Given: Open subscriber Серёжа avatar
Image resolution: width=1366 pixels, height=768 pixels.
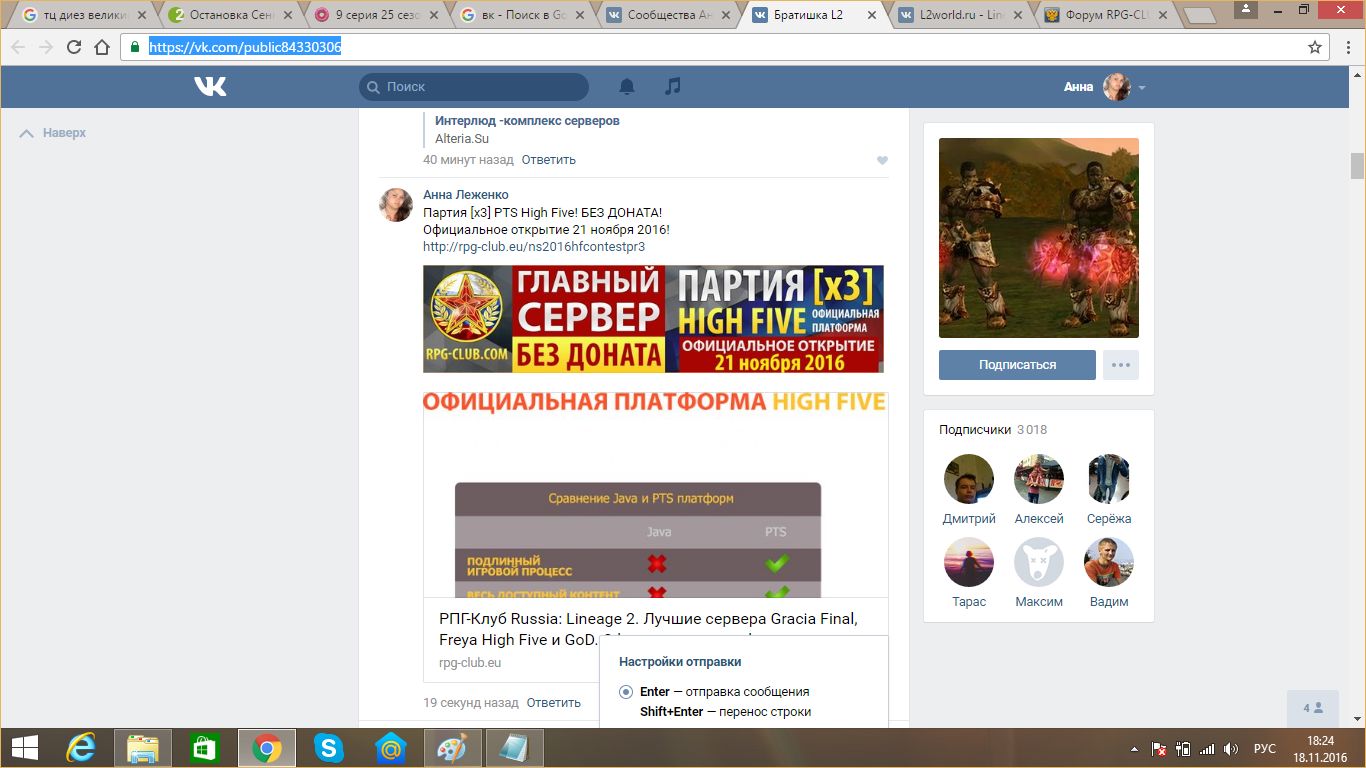Looking at the screenshot, I should pos(1109,479).
